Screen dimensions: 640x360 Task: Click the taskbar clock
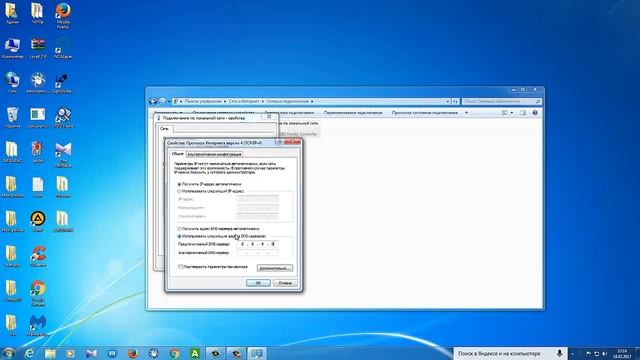point(622,353)
